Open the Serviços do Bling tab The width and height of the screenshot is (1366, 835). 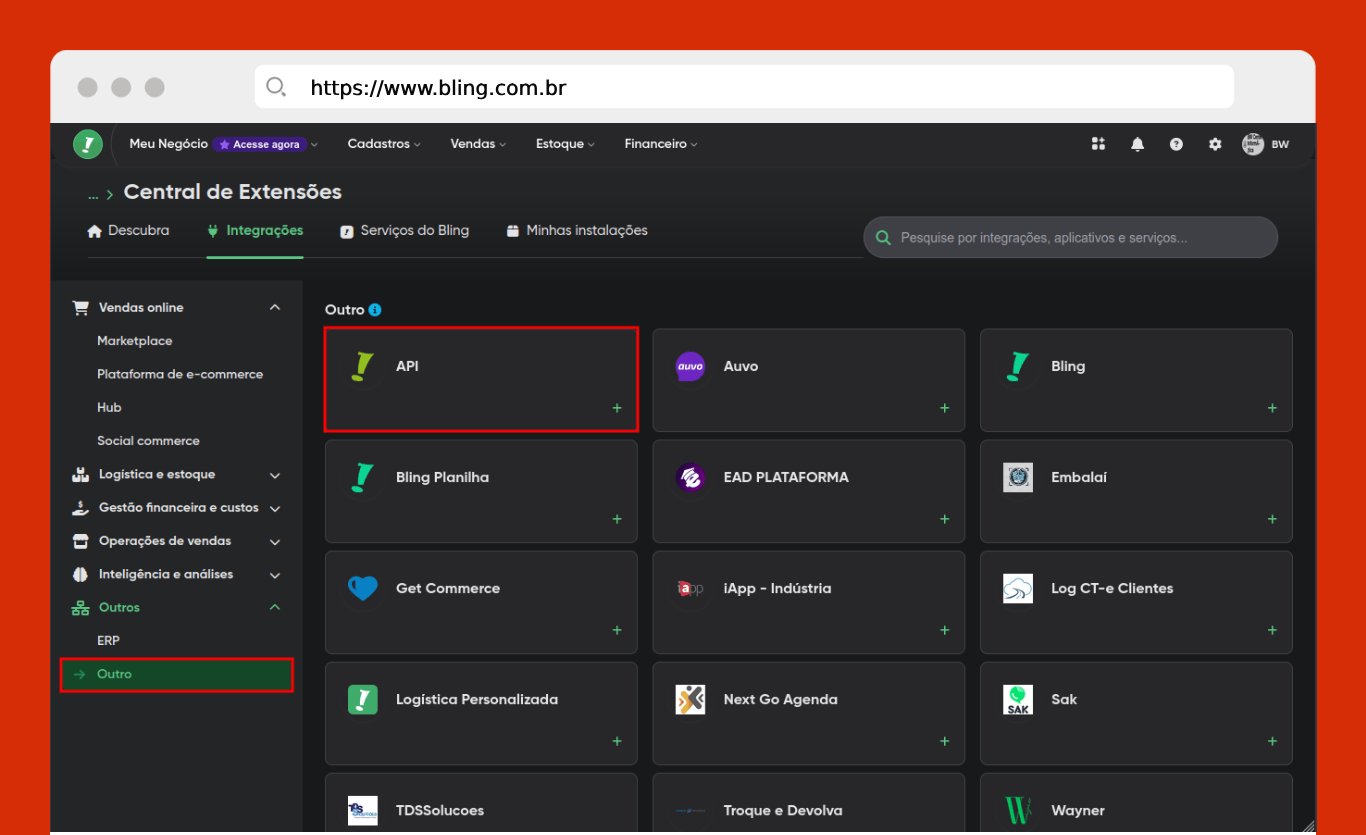pos(404,231)
